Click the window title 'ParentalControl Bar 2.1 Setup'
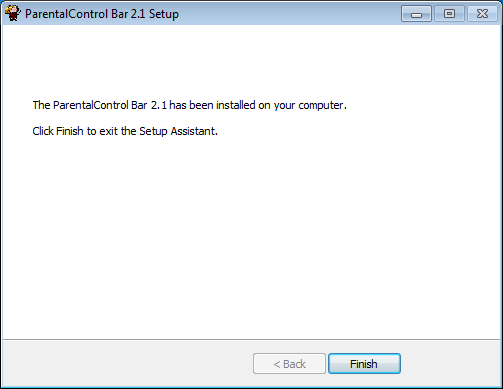The image size is (503, 389). click(102, 14)
